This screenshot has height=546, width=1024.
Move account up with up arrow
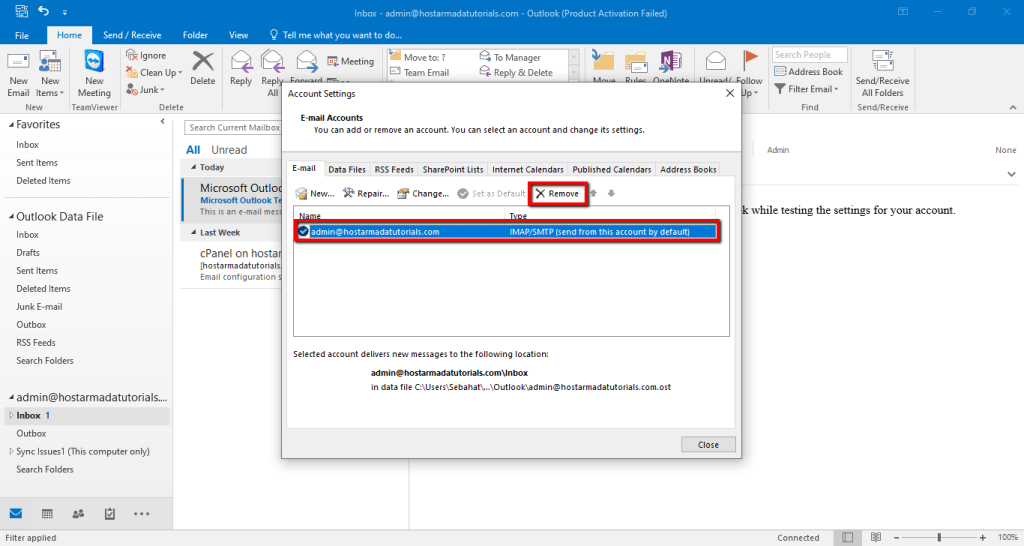click(594, 193)
